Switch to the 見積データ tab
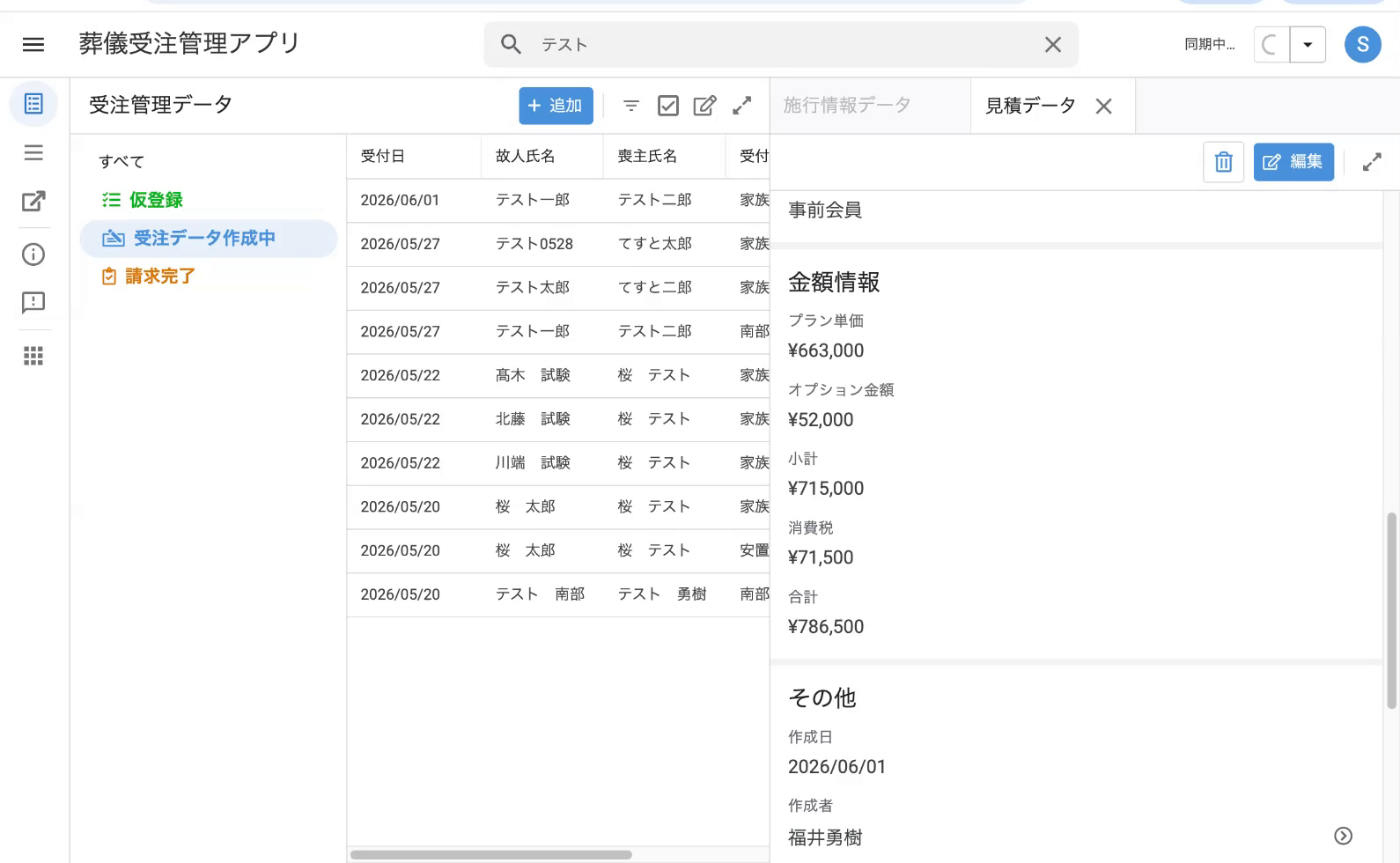 point(1030,106)
